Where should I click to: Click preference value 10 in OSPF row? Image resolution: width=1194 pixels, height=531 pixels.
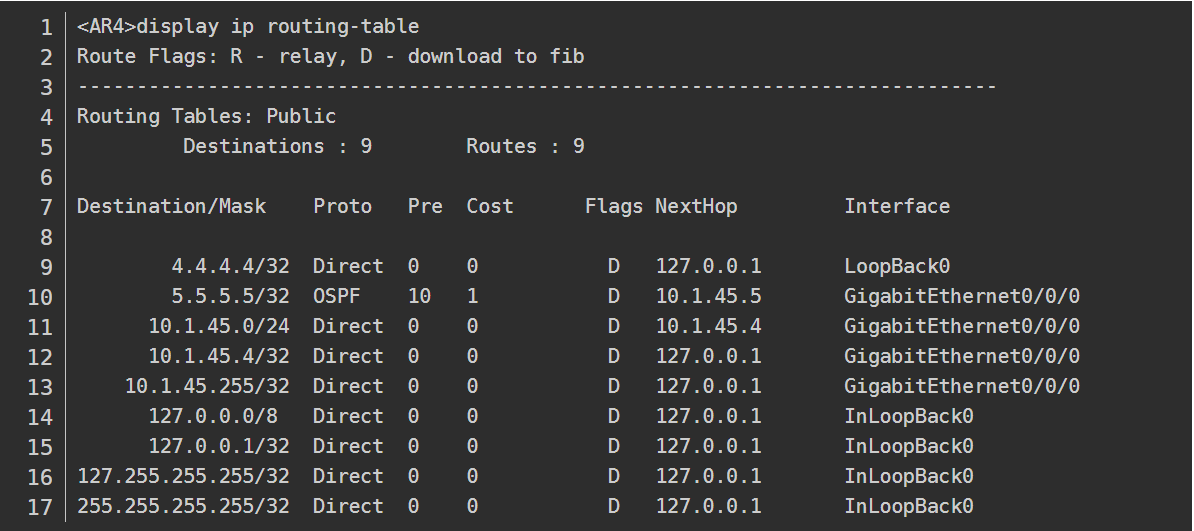pos(420,296)
